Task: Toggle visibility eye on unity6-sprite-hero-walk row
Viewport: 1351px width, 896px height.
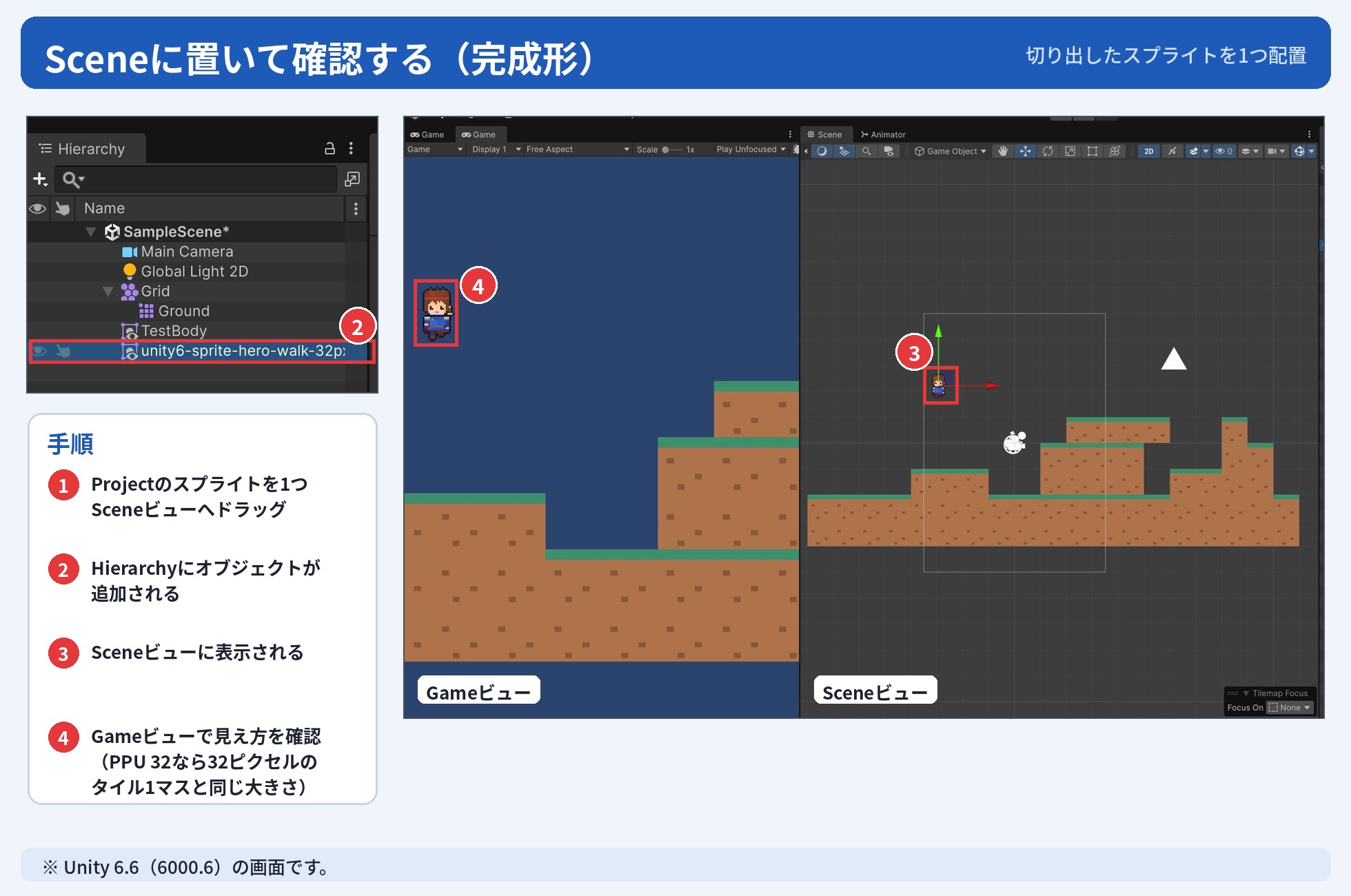Action: pyautogui.click(x=40, y=351)
